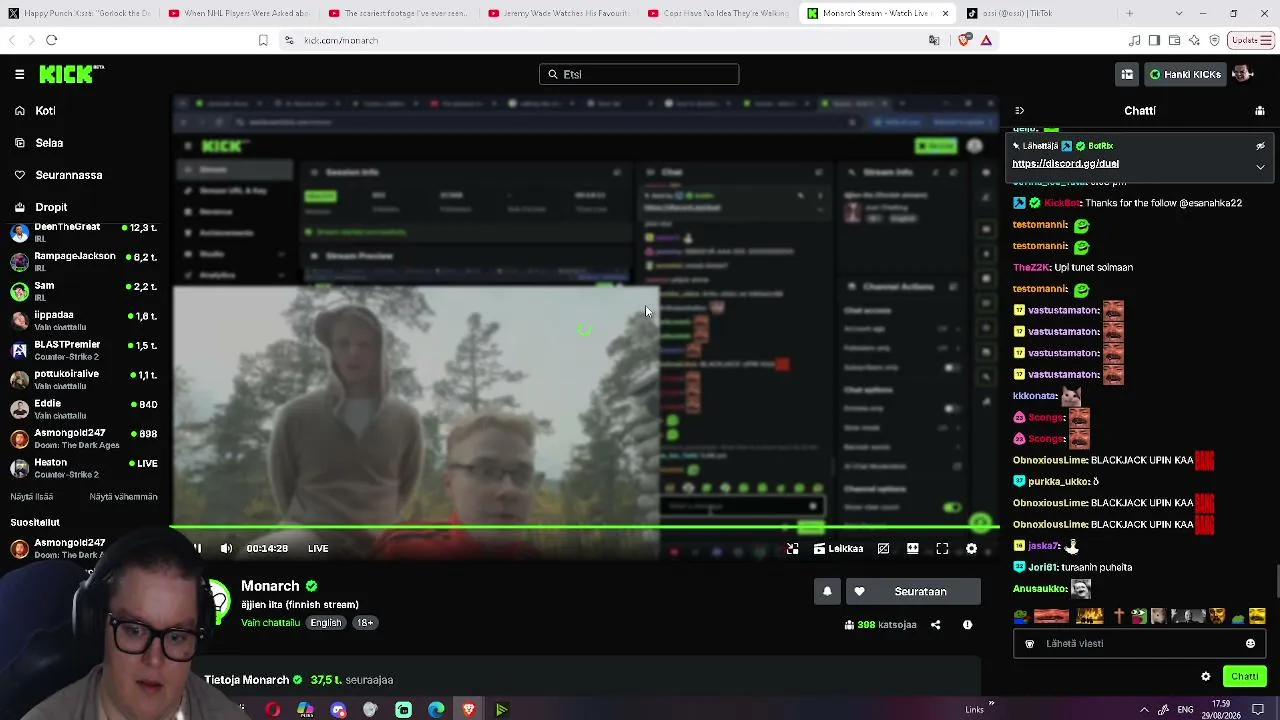Click the Hanki KICKs button

point(1184,74)
